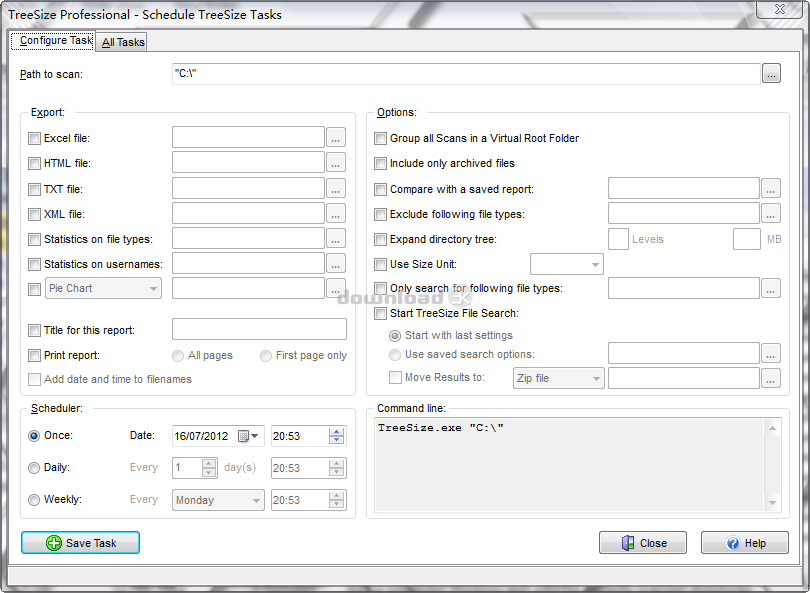The height and width of the screenshot is (593, 810).
Task: Toggle Include only archived files
Action: (x=380, y=164)
